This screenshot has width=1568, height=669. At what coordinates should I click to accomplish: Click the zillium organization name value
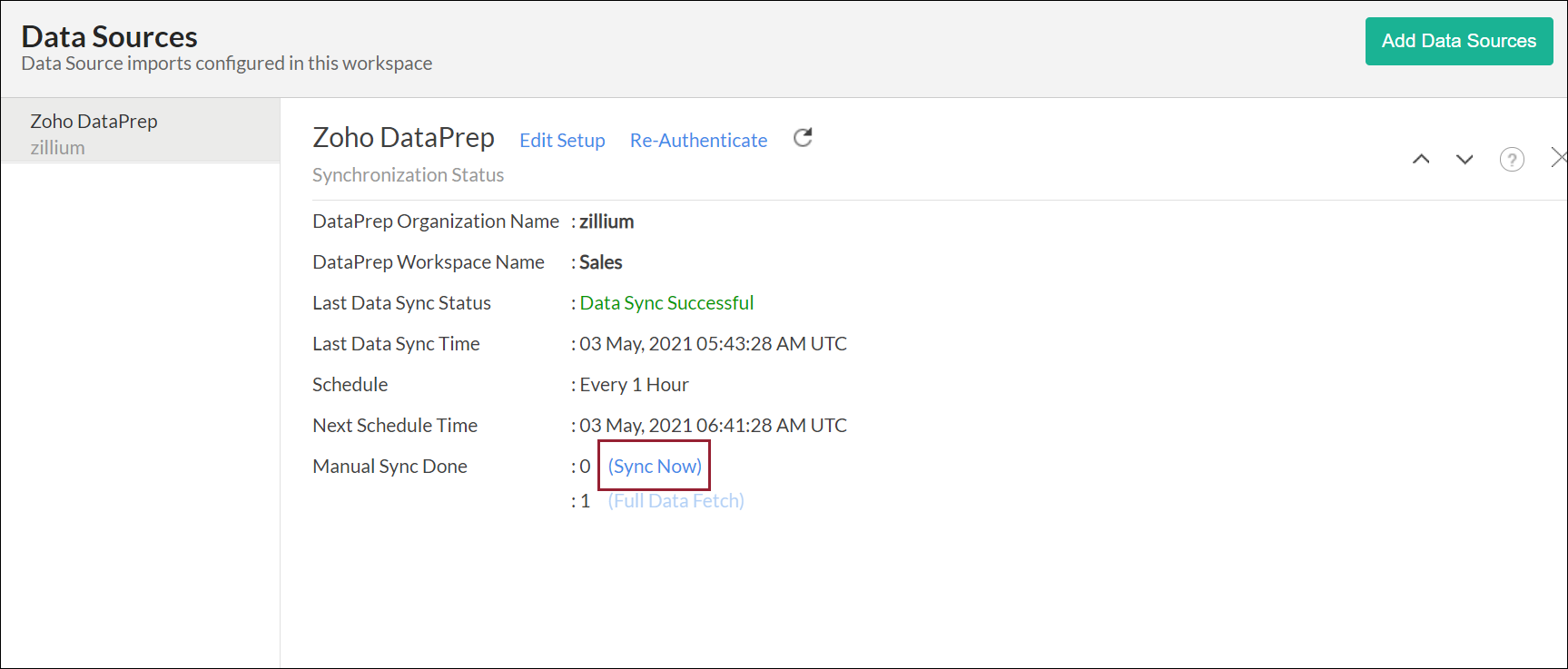pyautogui.click(x=606, y=221)
